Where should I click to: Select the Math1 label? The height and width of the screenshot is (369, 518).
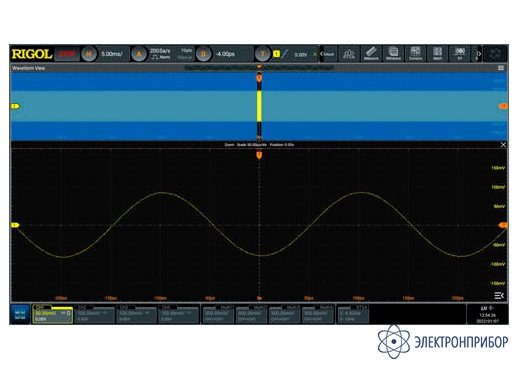(x=228, y=307)
